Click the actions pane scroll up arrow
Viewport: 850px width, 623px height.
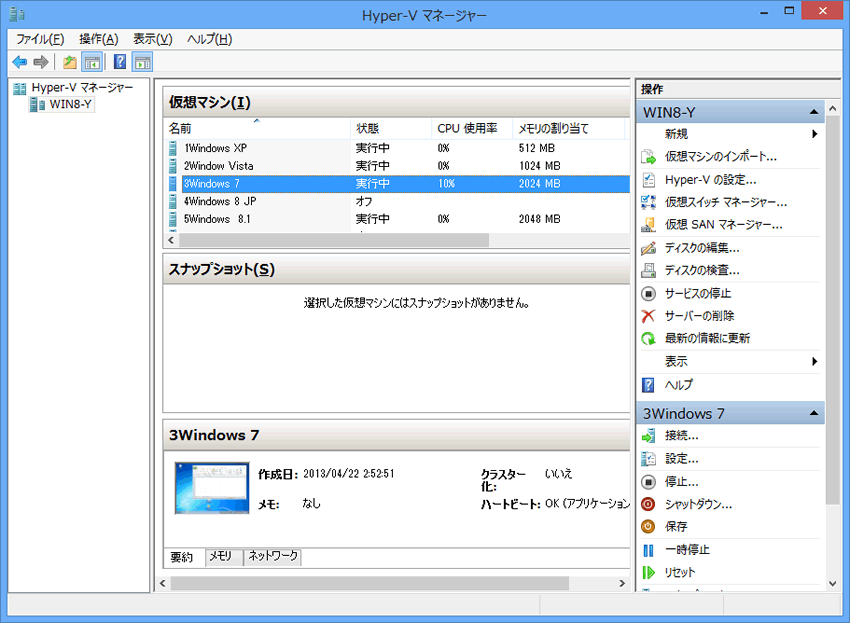click(x=833, y=108)
